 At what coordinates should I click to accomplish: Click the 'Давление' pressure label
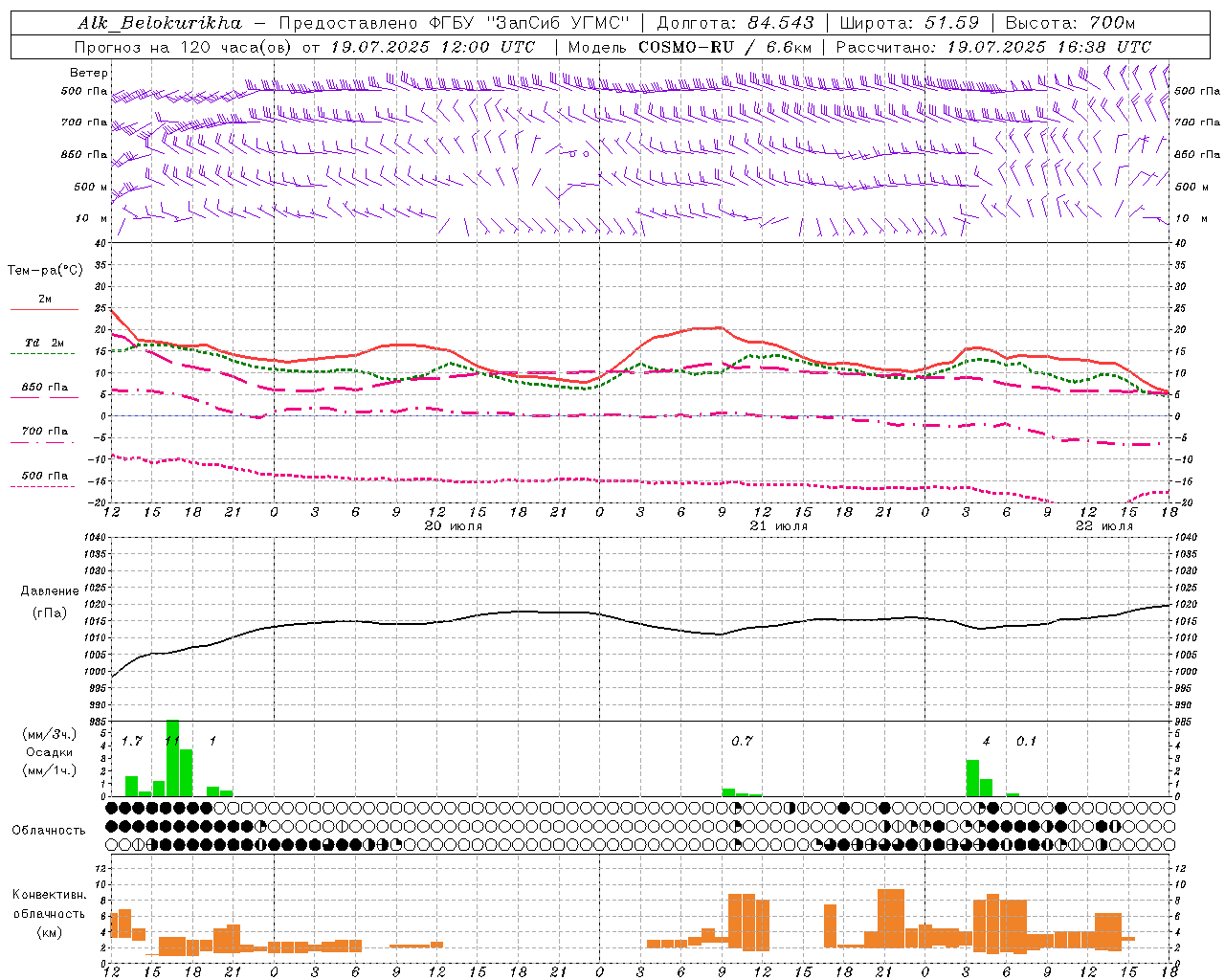50,591
